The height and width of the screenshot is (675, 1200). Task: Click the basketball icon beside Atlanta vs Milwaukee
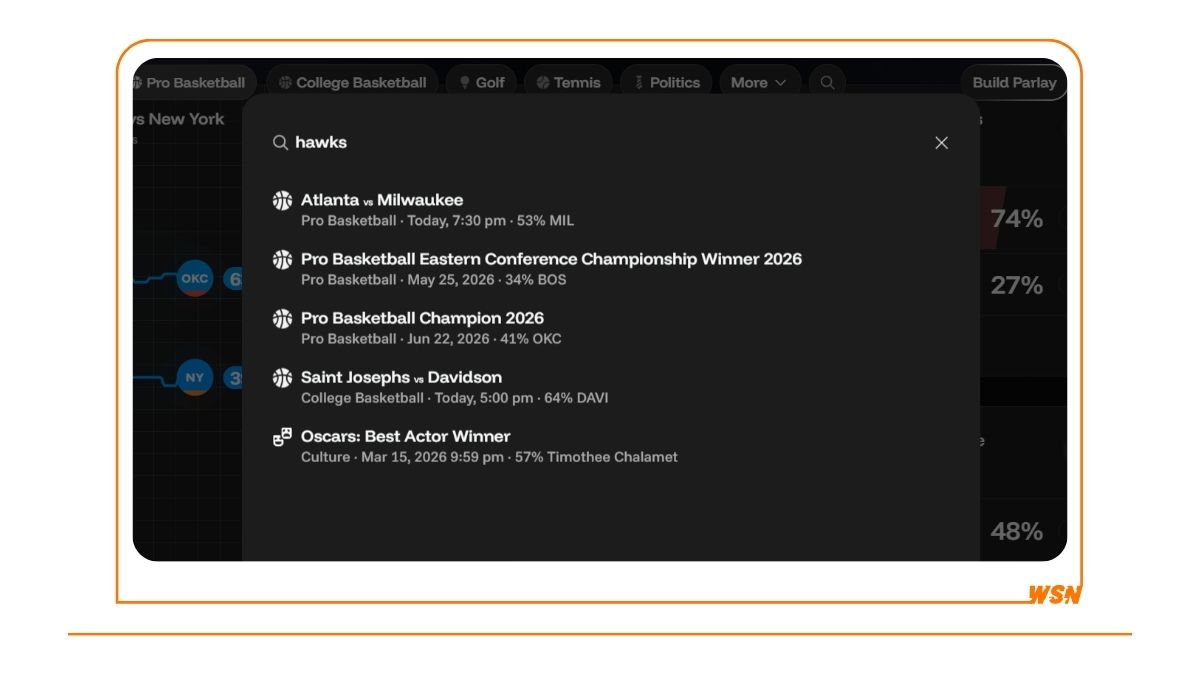pos(283,200)
